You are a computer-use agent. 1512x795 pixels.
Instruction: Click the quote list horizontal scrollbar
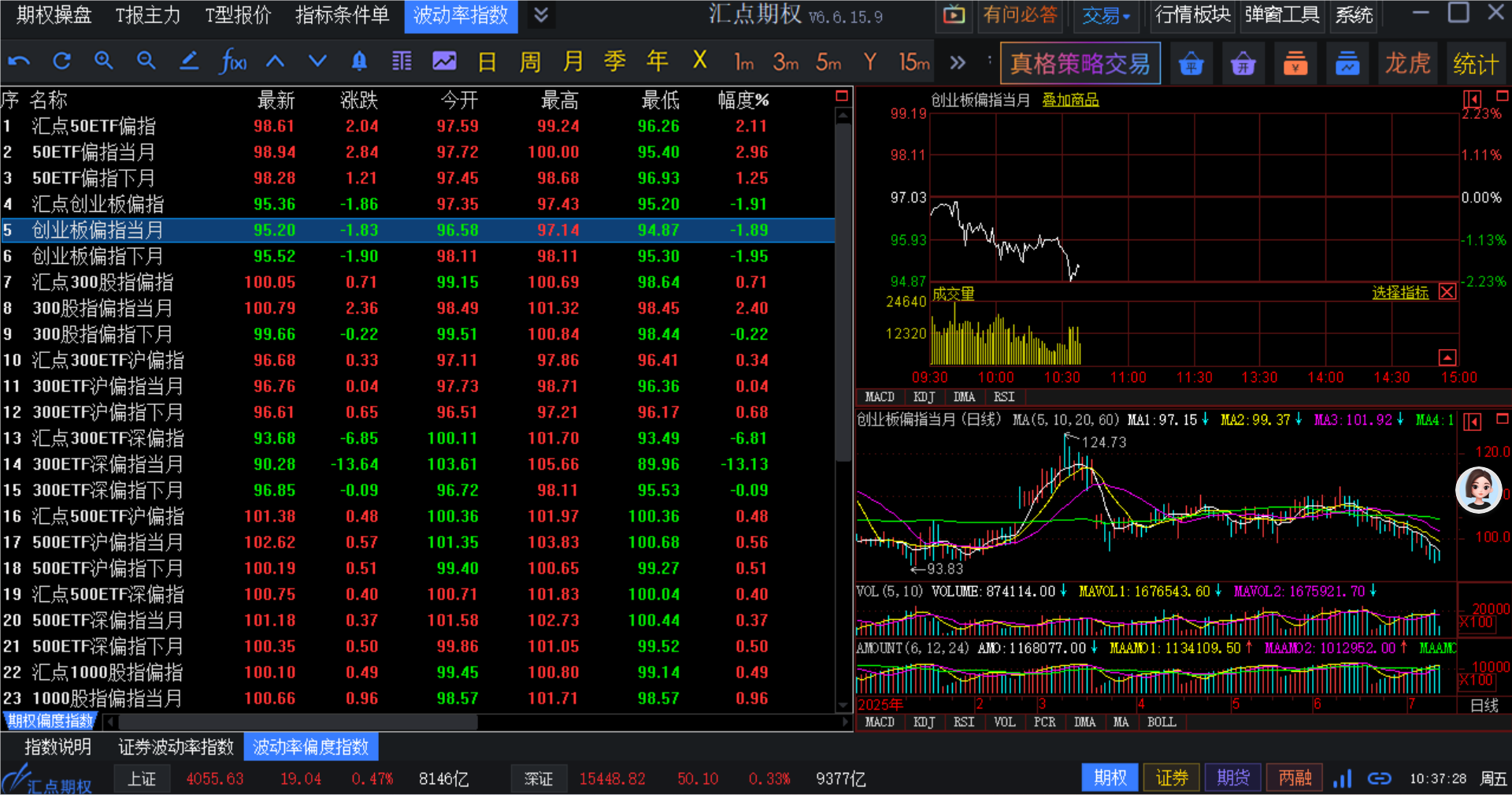point(299,721)
